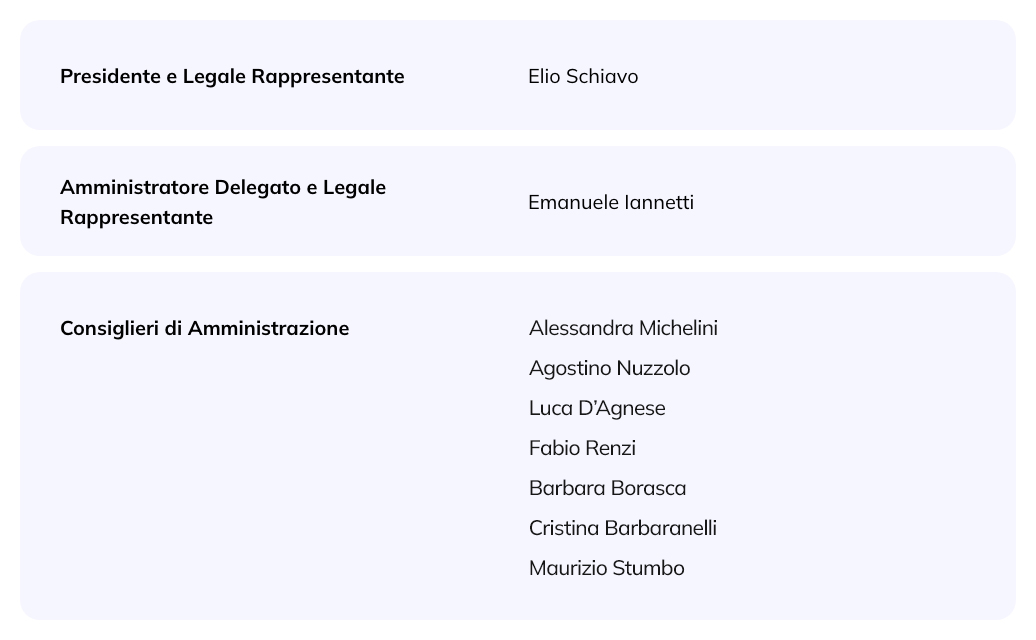Choose Barbara Borasca from the list

pos(607,489)
